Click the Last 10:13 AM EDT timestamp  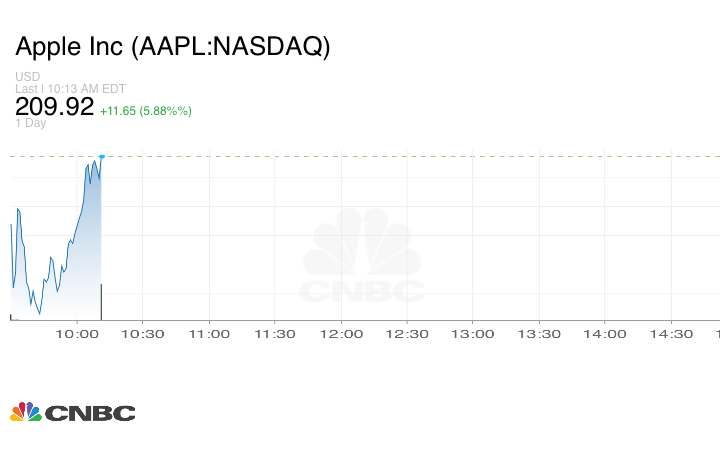click(x=71, y=88)
